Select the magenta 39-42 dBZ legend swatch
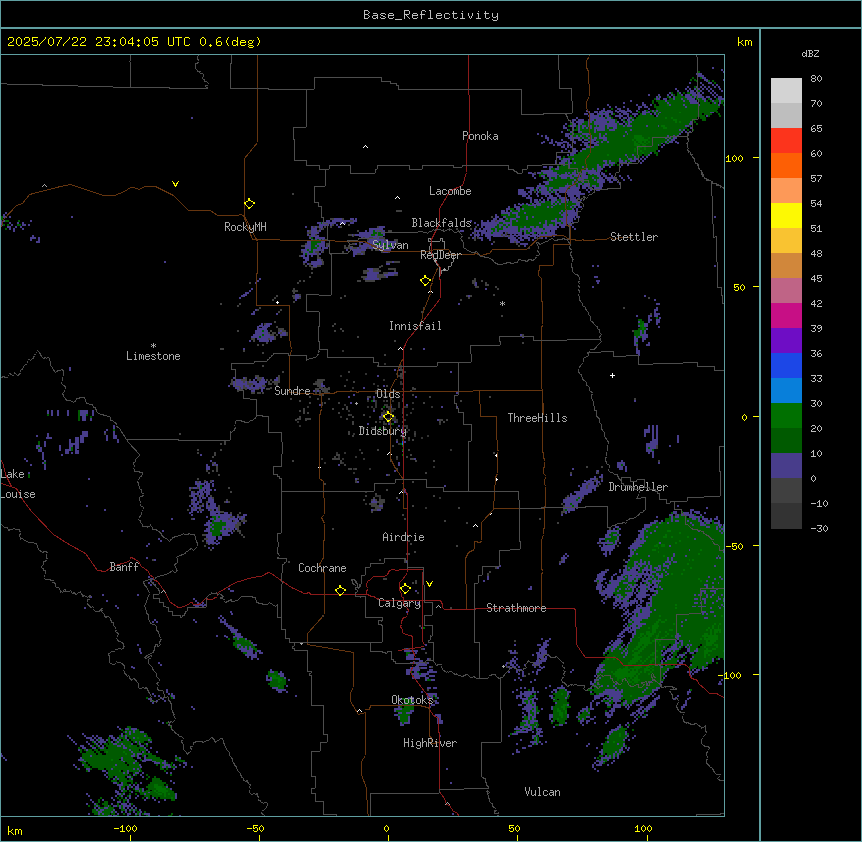Viewport: 862px width, 842px height. 786,315
